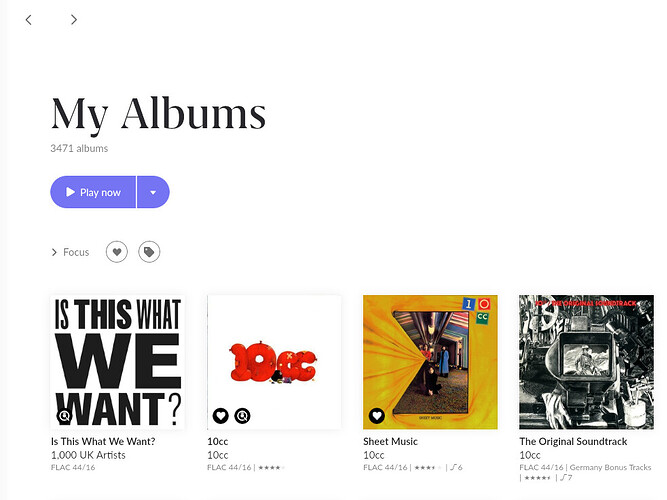Viewport: 667px width, 500px height.
Task: Go forward with the right arrow
Action: click(x=74, y=20)
